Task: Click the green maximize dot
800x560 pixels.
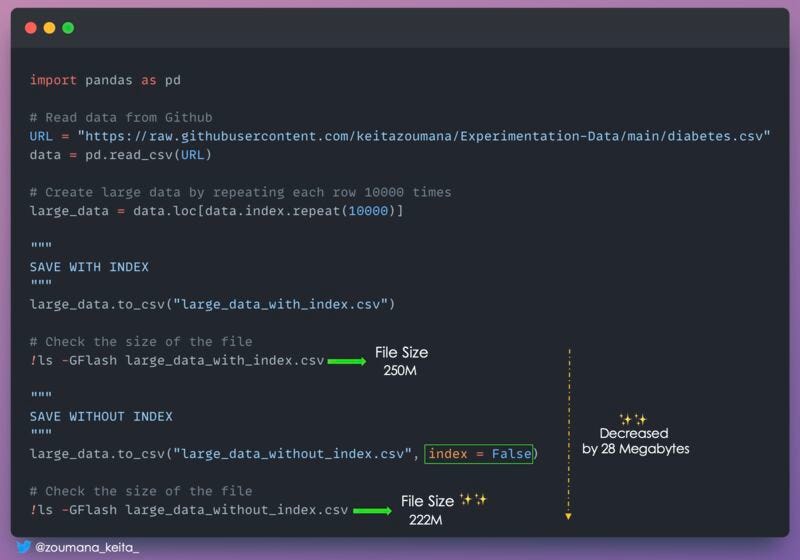Action: coord(68,28)
